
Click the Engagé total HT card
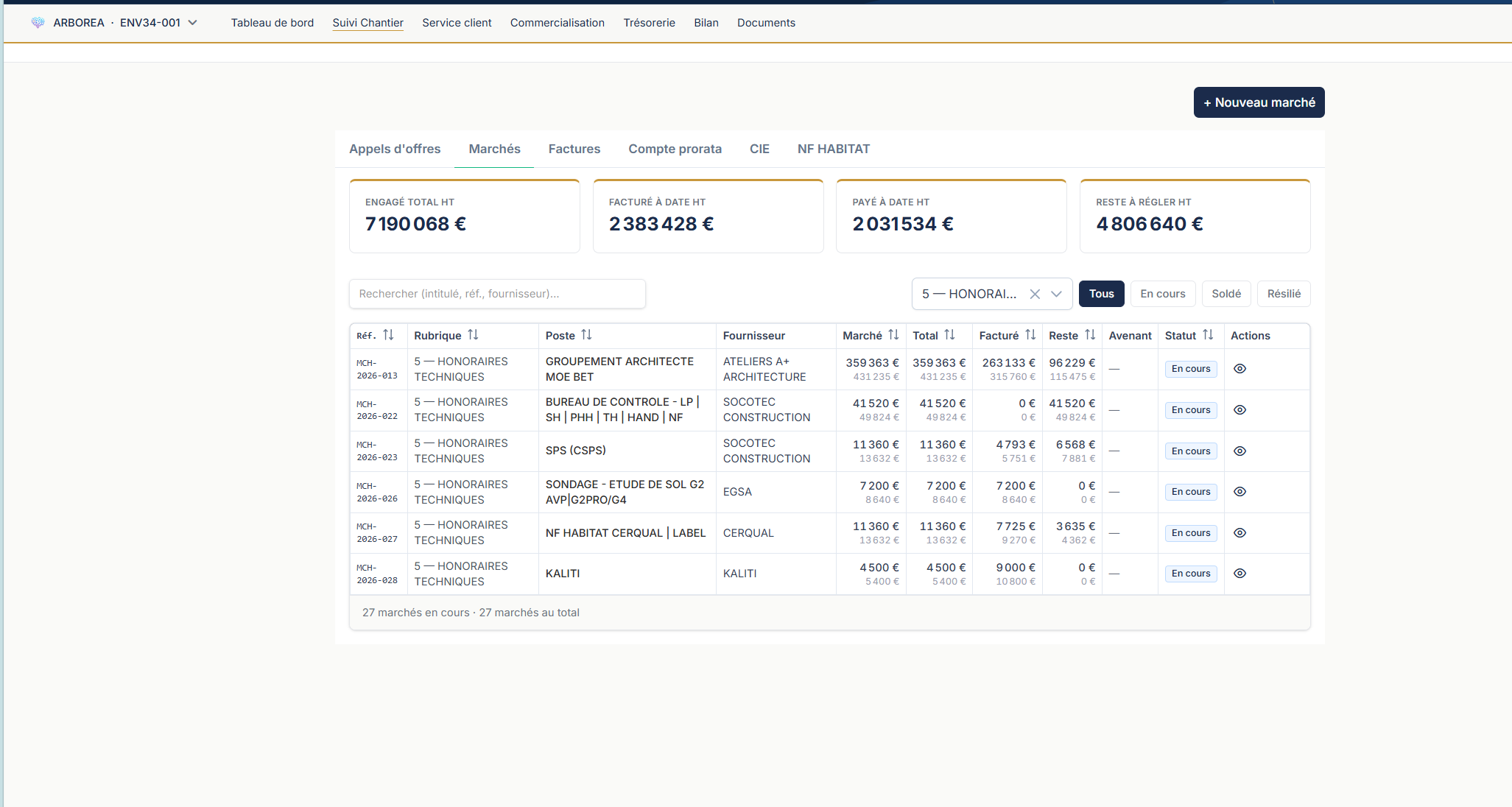click(x=465, y=216)
